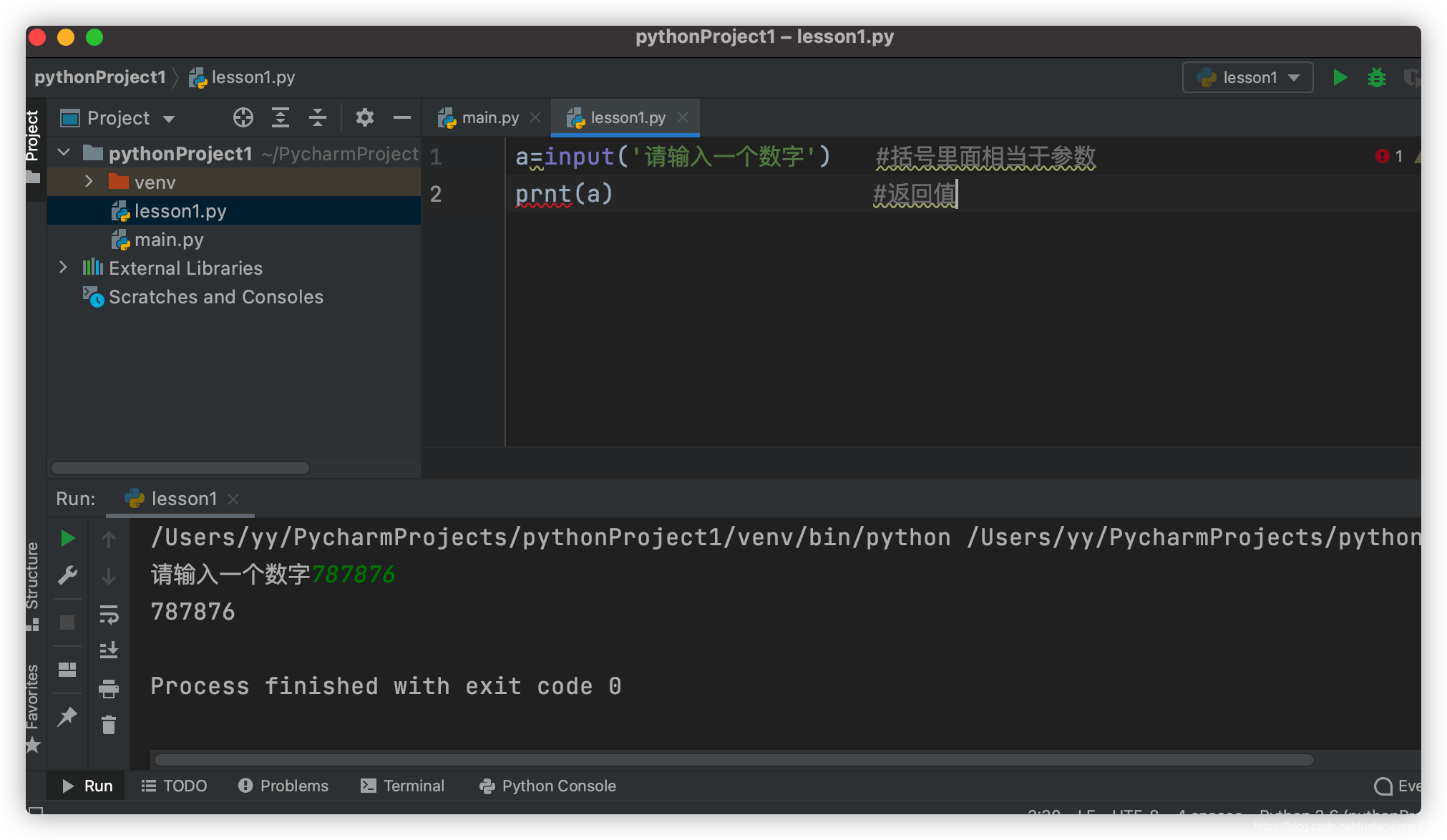Close the lesson1 run tab
1447x840 pixels.
[x=233, y=499]
